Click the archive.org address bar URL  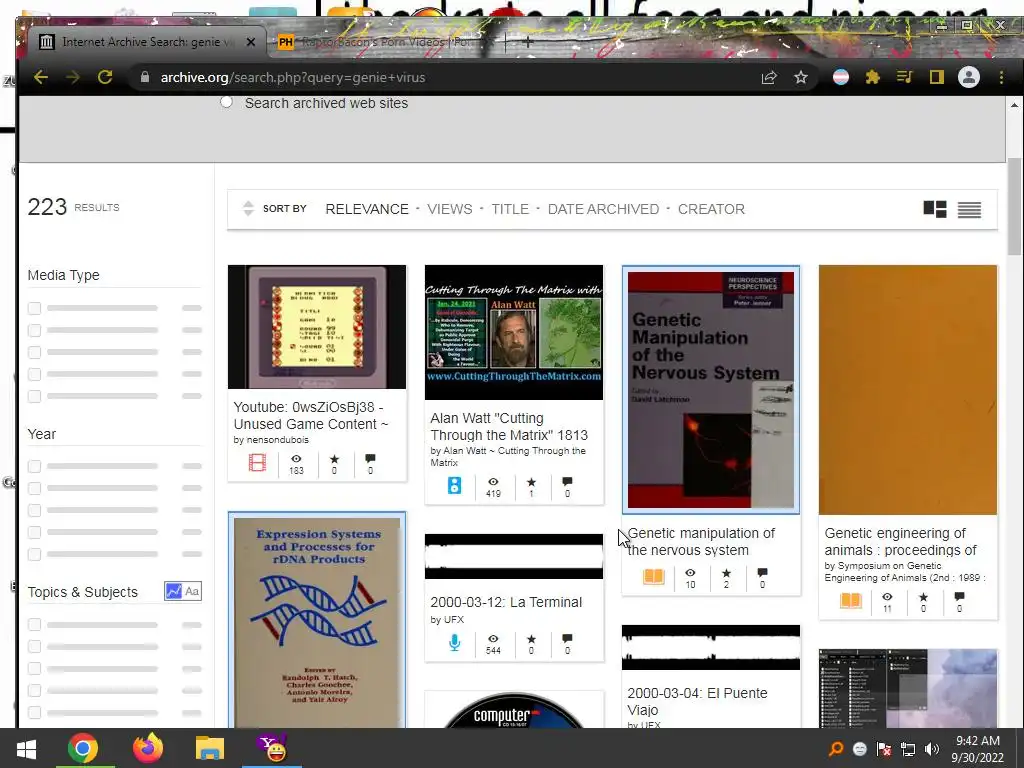click(x=293, y=77)
